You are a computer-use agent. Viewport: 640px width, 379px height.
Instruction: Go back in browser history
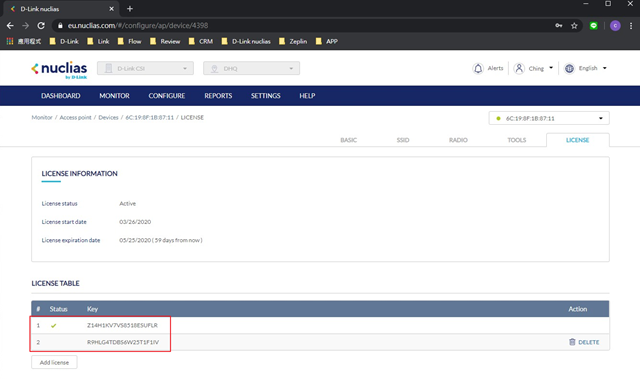[10, 25]
